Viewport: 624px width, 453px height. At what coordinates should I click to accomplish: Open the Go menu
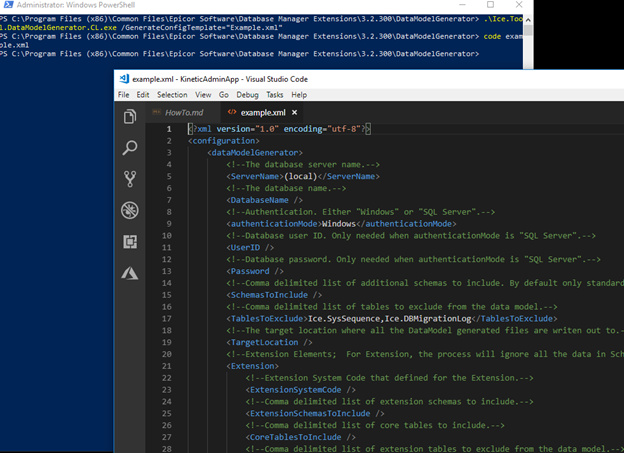[224, 95]
